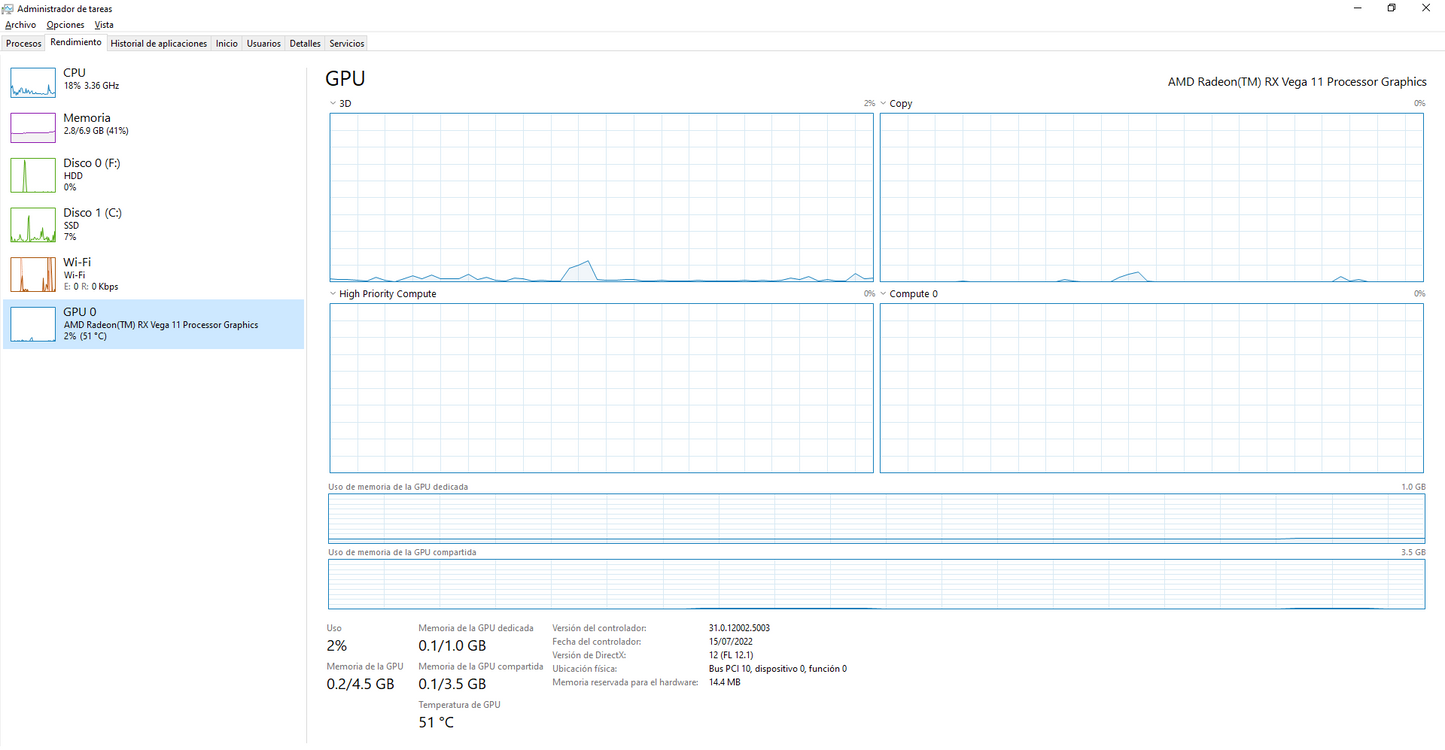This screenshot has width=1445, height=750.
Task: Switch to Historial de aplicaciones tab
Action: point(159,44)
